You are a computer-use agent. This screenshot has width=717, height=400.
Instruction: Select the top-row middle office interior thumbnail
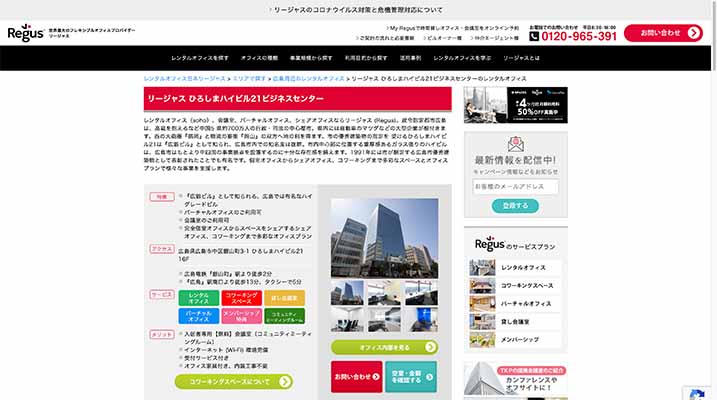[385, 293]
